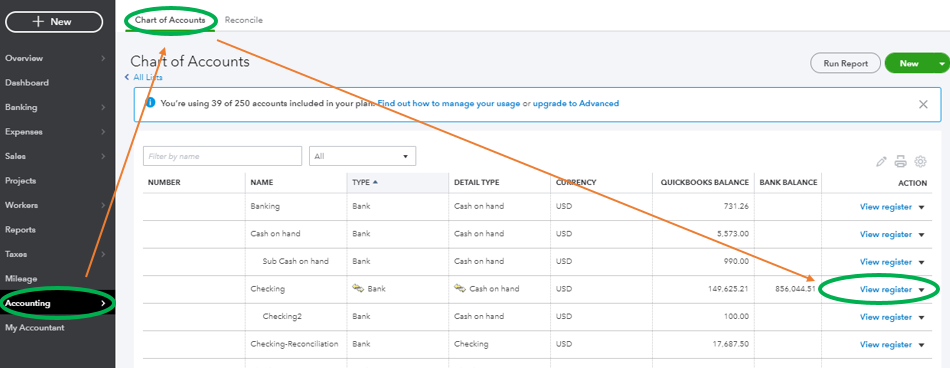Open action dropdown arrow for Sub Cash on hand row
Image resolution: width=950 pixels, height=368 pixels.
pos(922,263)
